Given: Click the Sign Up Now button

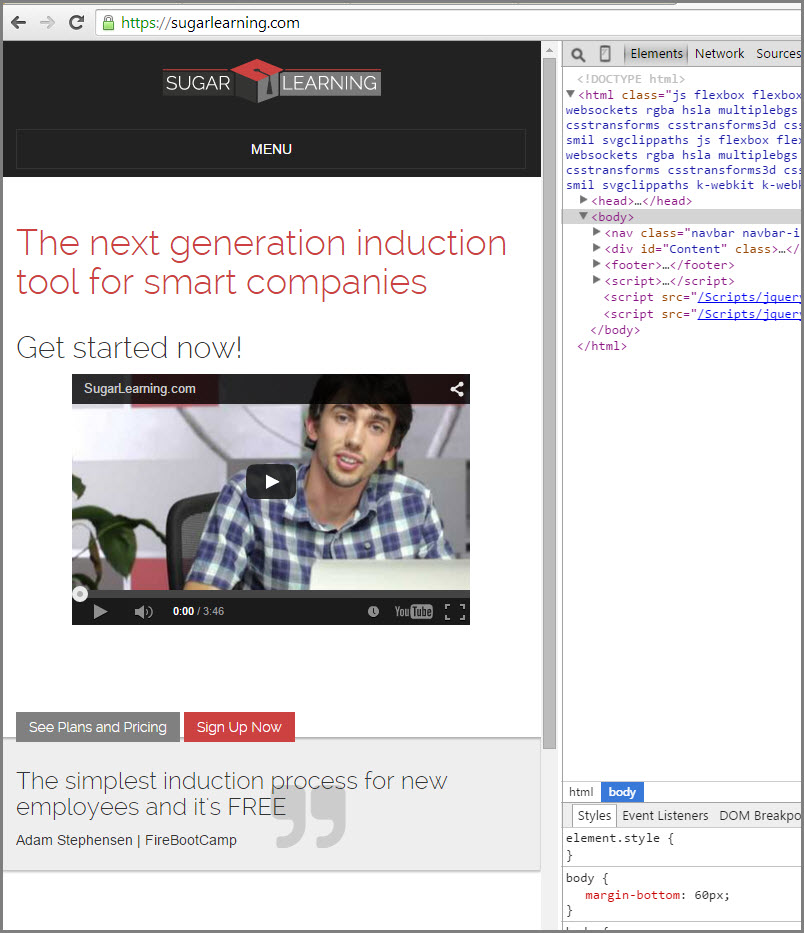Looking at the screenshot, I should coord(239,727).
